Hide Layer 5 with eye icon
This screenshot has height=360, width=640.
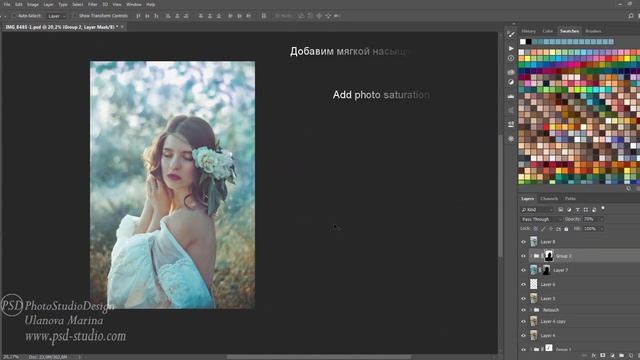[x=524, y=298]
